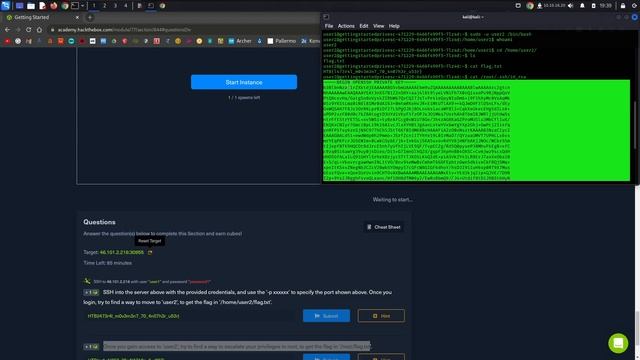640x360 pixels.
Task: Go to the browser home page
Action: pos(39,30)
